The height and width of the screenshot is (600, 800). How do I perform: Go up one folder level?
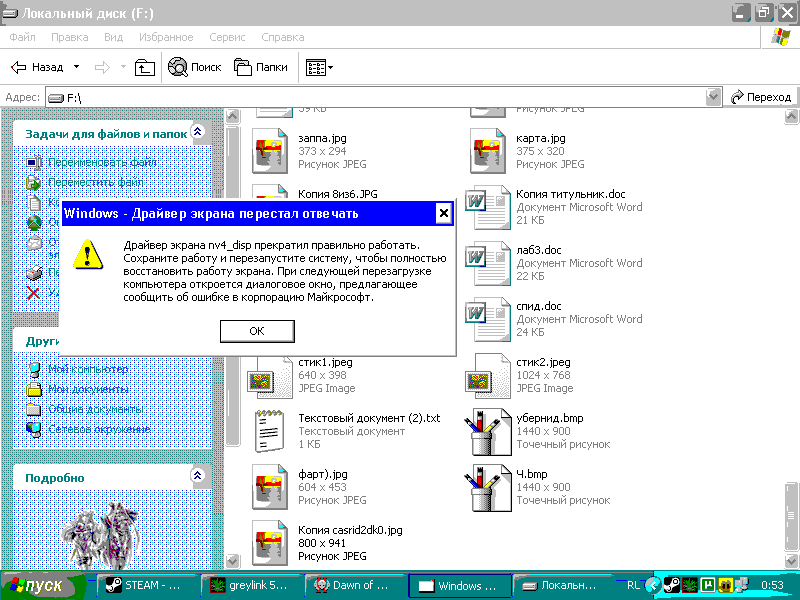[144, 67]
